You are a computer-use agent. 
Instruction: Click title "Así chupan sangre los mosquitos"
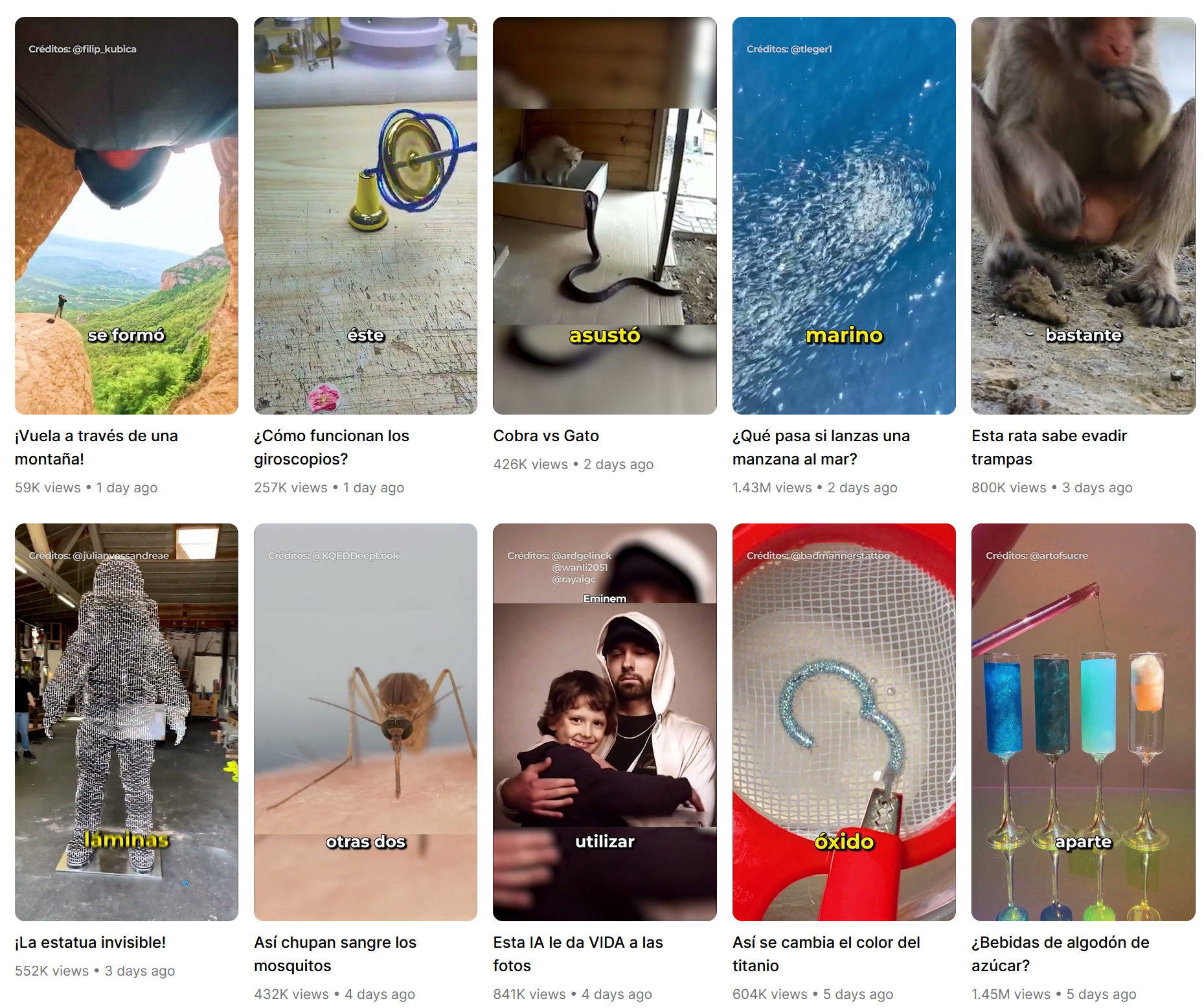[335, 954]
